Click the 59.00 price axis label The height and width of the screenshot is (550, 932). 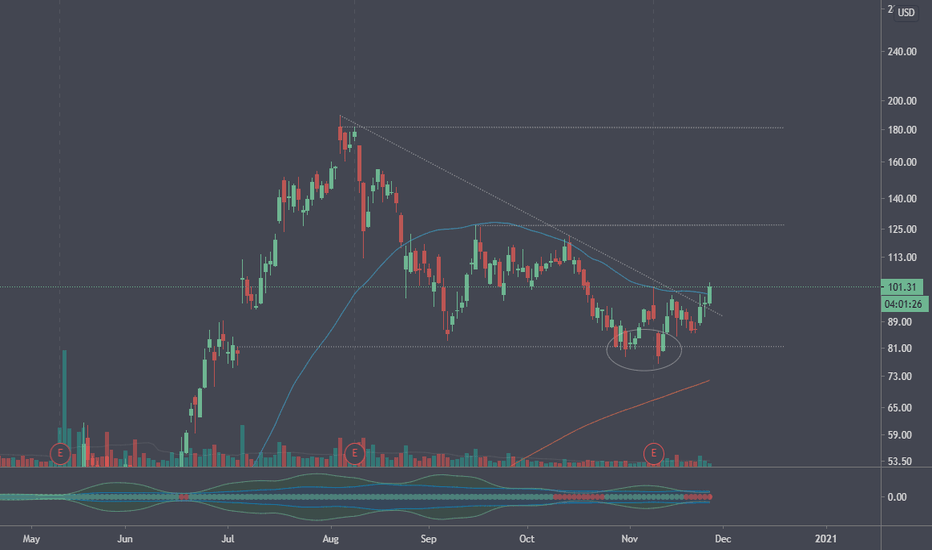point(899,435)
